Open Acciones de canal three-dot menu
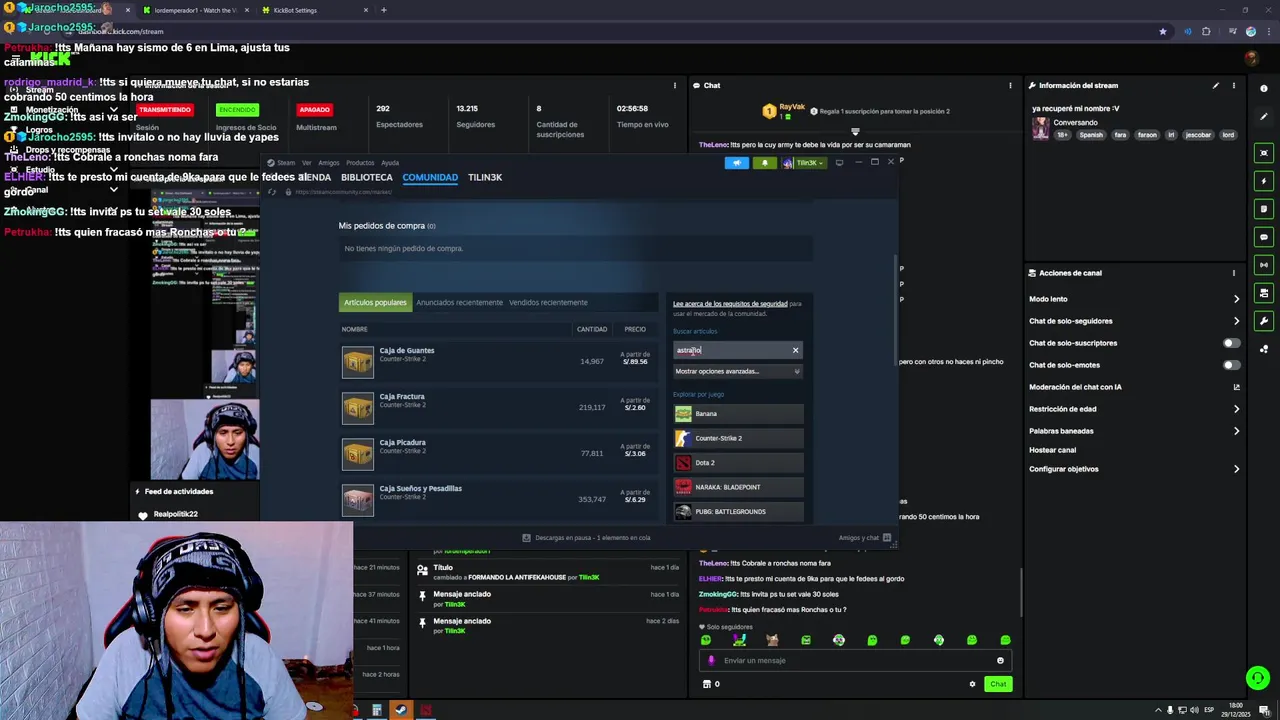 point(1234,272)
